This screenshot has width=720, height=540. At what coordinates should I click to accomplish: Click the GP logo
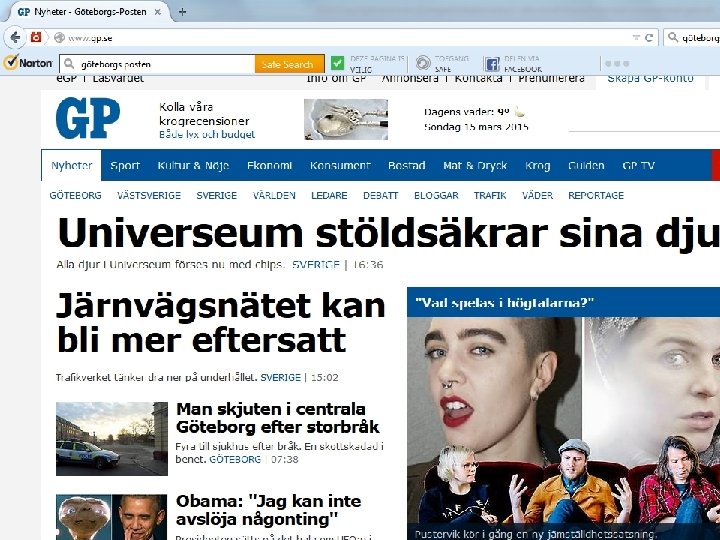[x=88, y=118]
